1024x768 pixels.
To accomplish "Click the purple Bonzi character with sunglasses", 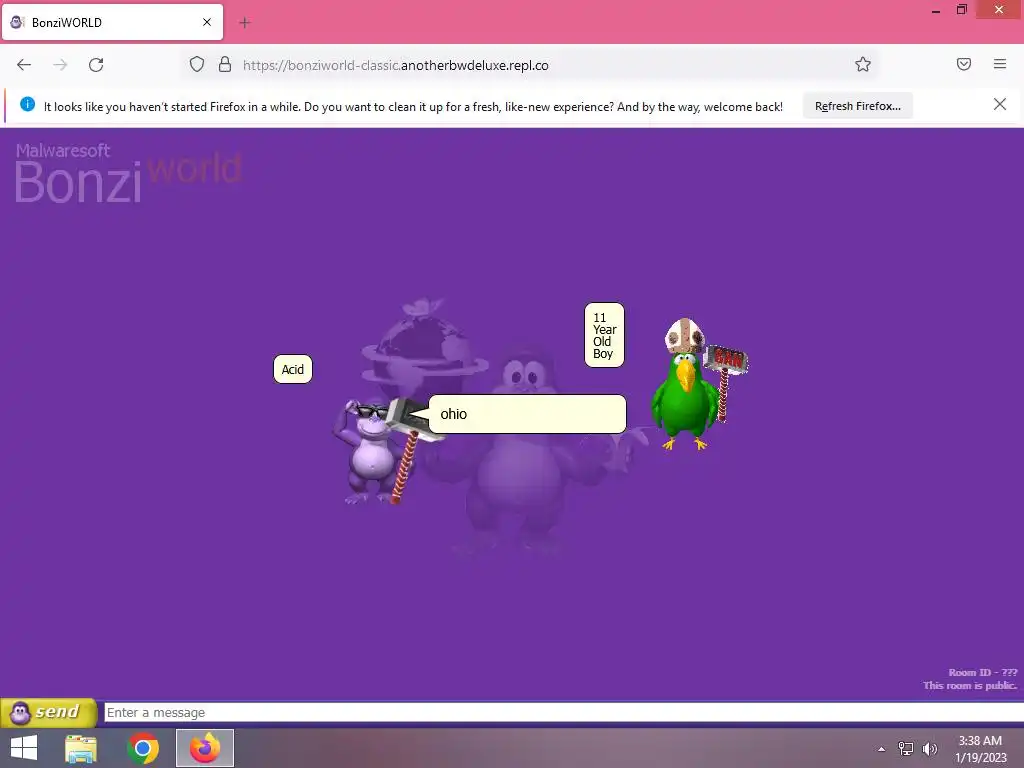I will [374, 451].
